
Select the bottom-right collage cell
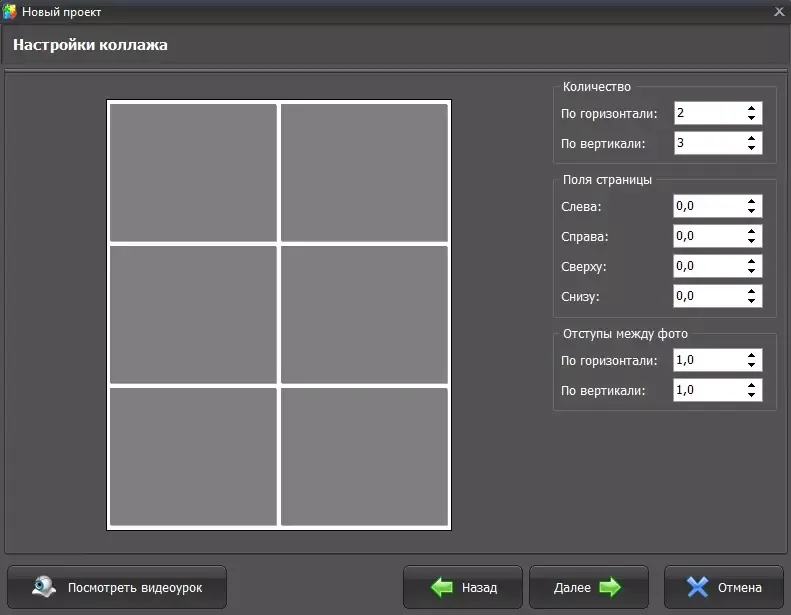(x=364, y=457)
